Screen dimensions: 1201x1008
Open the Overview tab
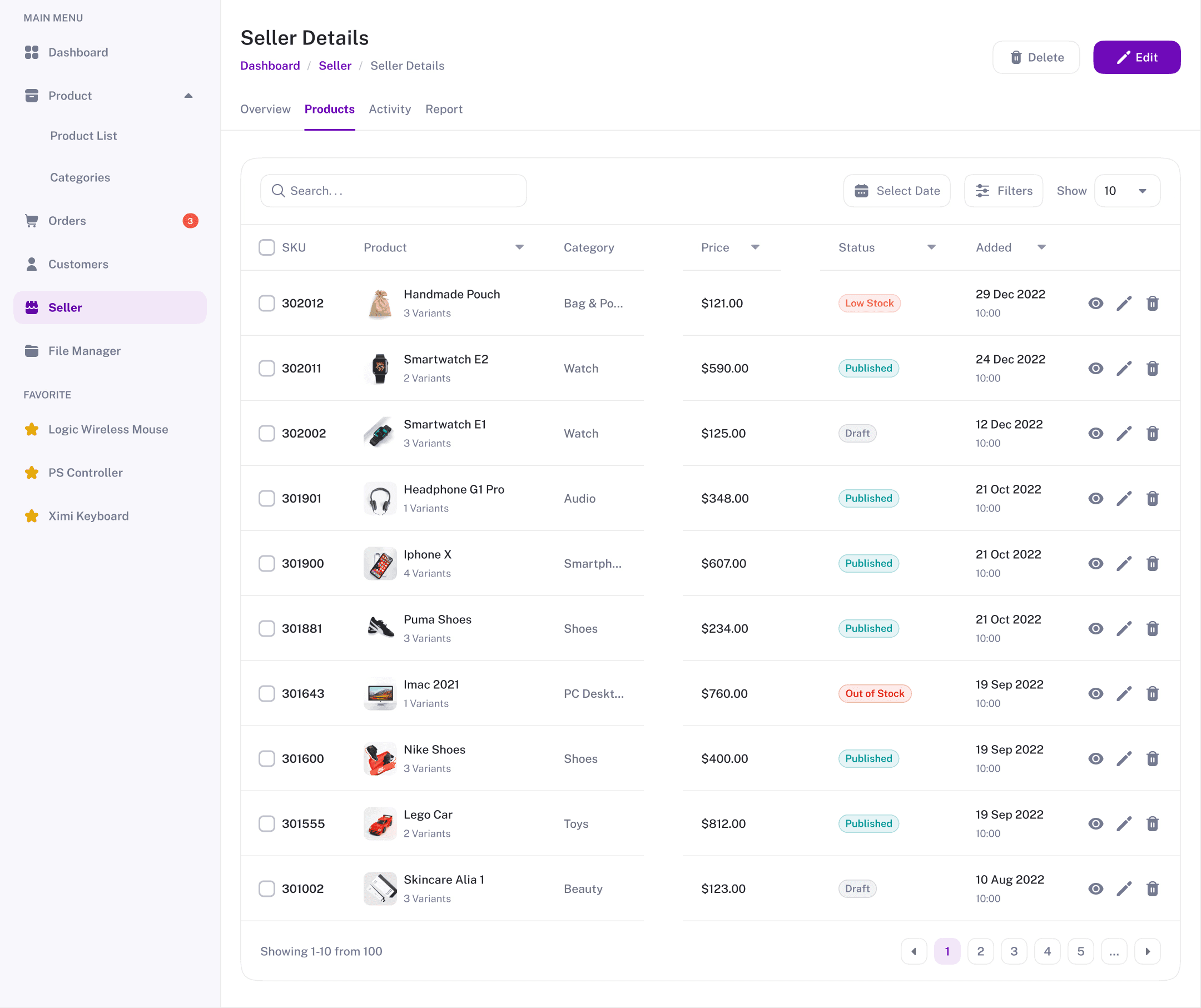[x=265, y=109]
